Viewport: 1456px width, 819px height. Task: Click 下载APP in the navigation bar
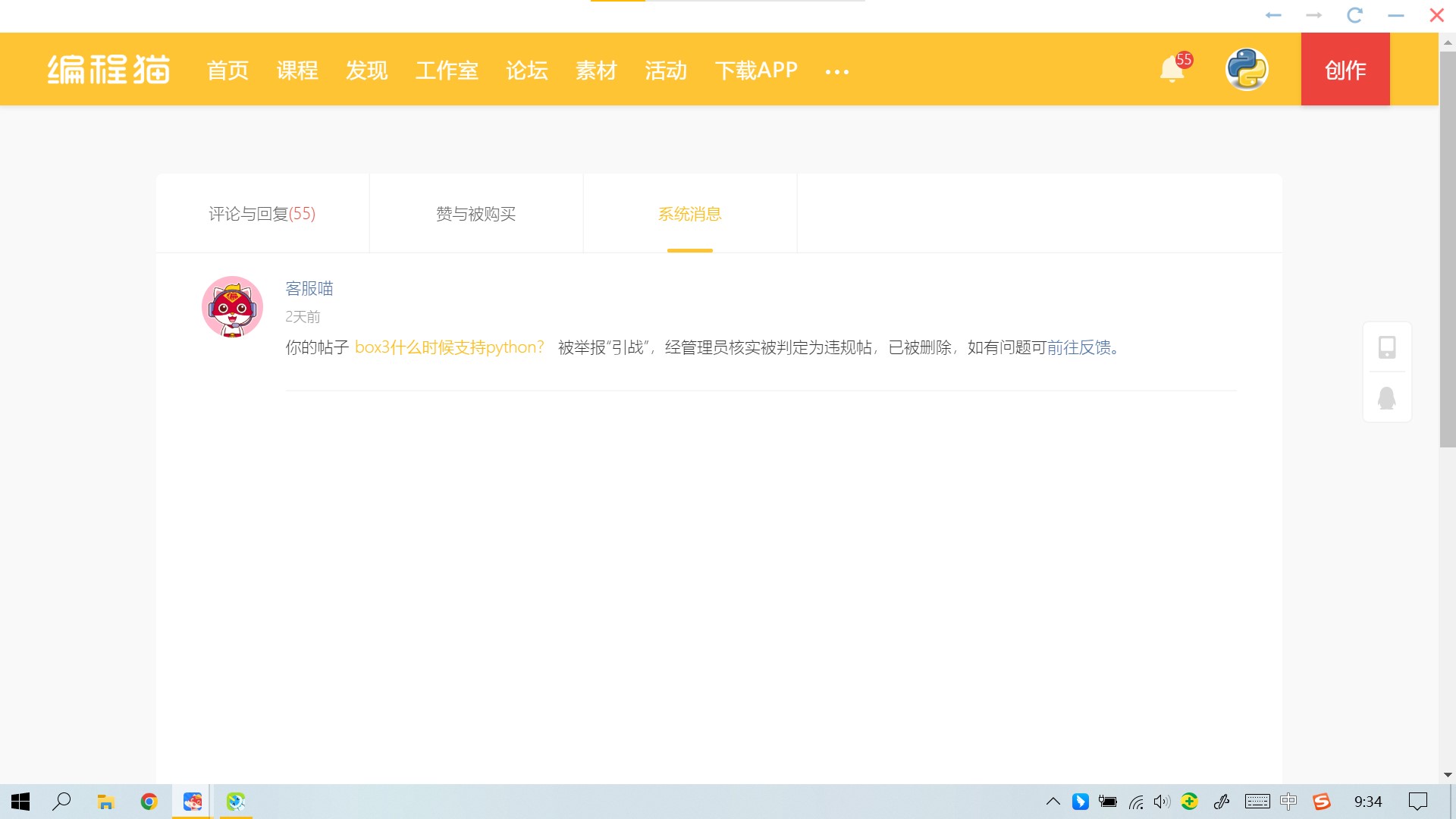pos(756,71)
